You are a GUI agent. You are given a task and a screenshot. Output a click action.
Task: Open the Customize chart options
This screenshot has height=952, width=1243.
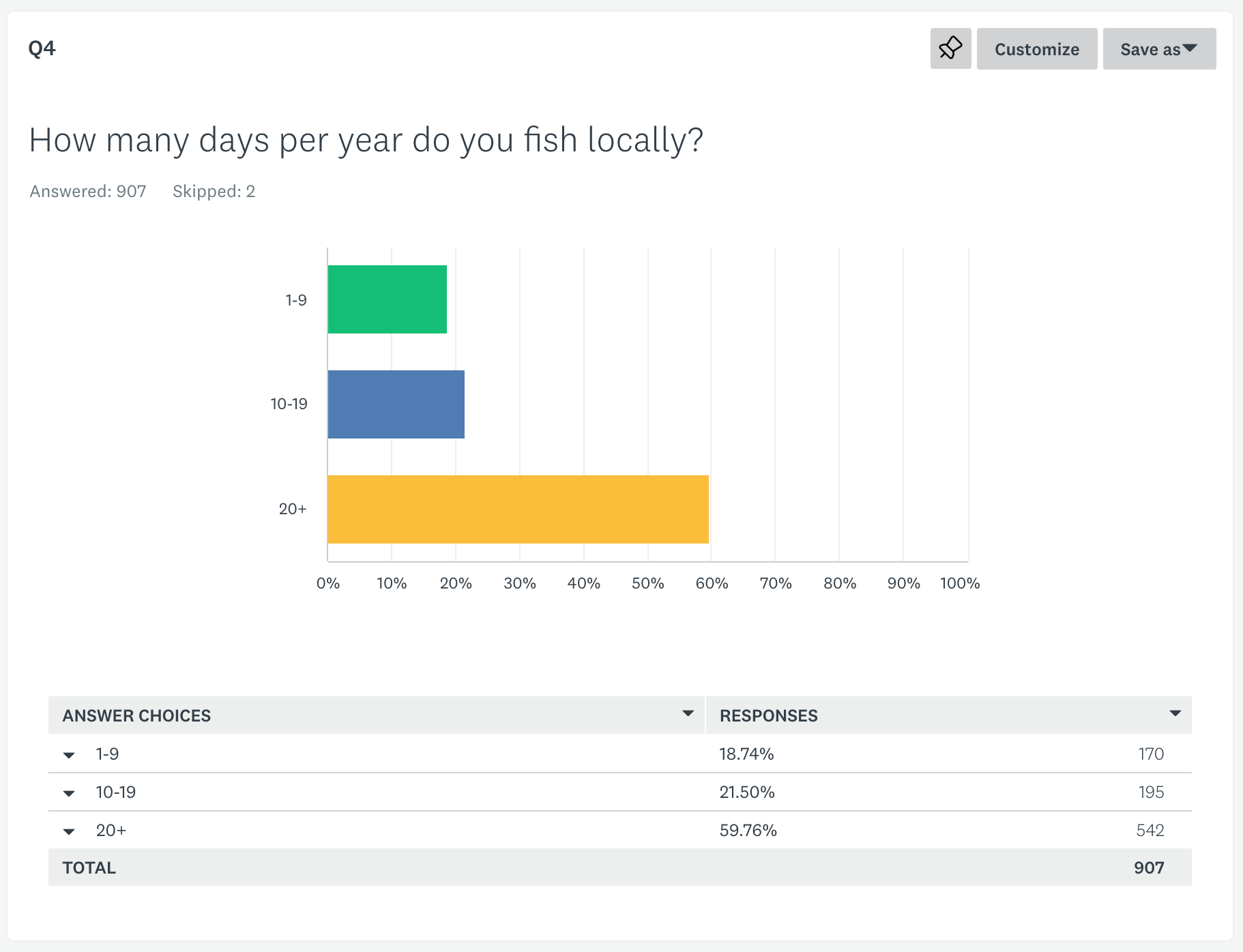click(1036, 48)
